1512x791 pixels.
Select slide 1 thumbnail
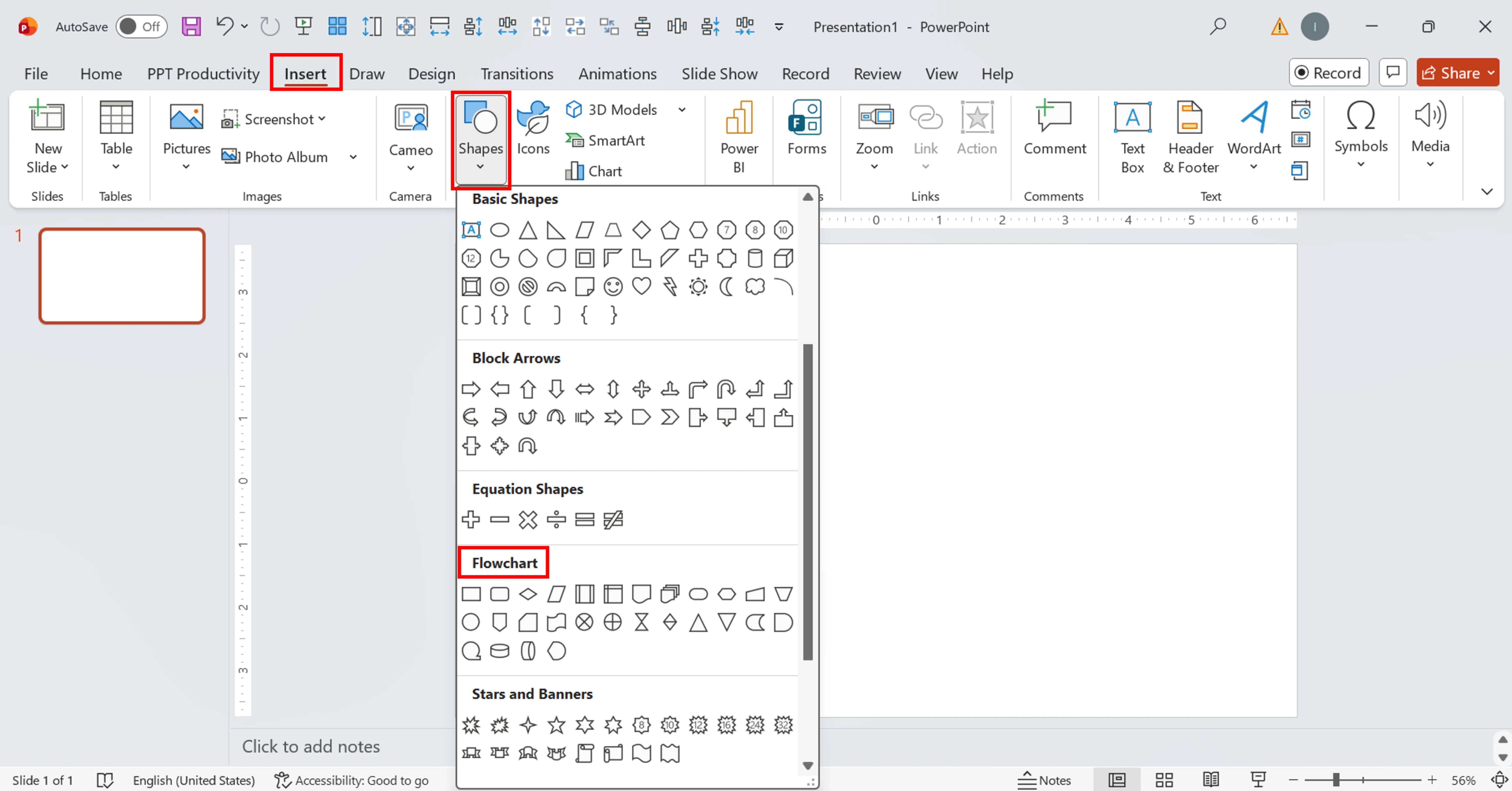122,276
